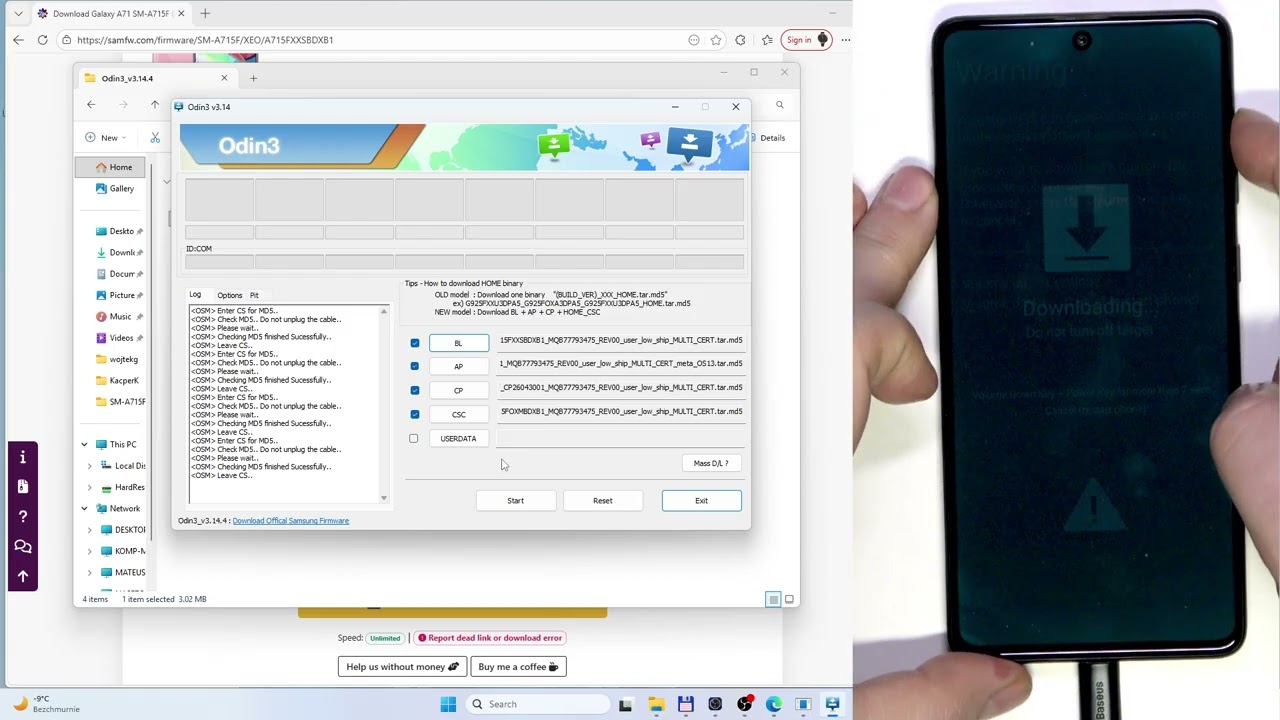Open the Explorer search icon
1280x720 pixels.
click(x=779, y=105)
